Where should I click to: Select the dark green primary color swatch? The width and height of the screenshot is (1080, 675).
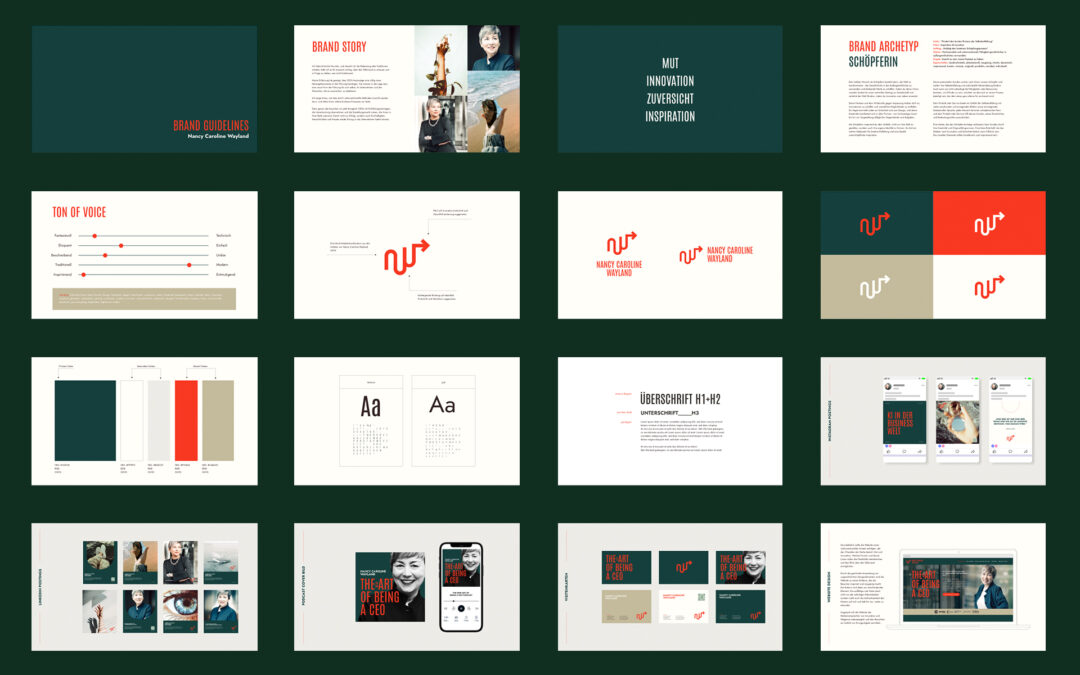[85, 420]
